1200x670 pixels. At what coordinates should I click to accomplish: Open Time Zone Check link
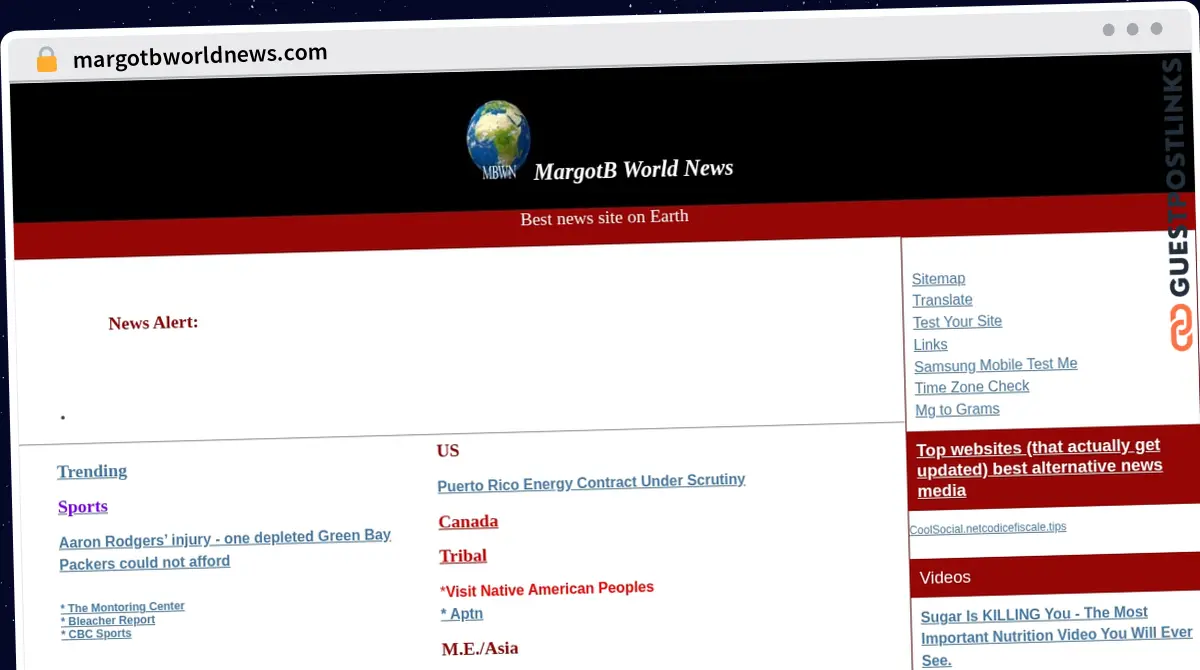971,387
